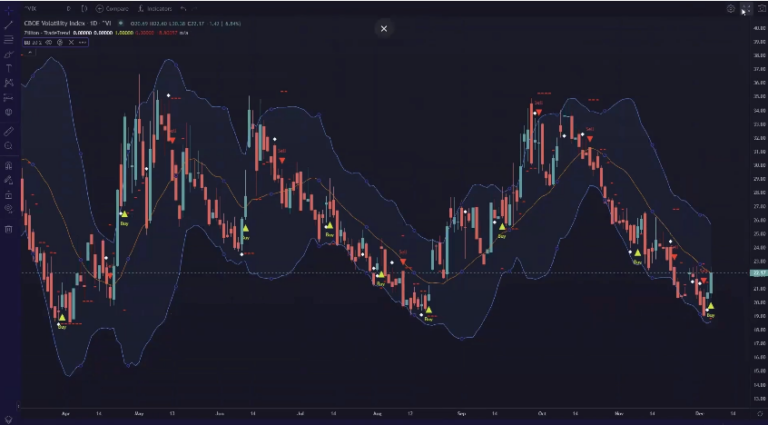The width and height of the screenshot is (768, 425).
Task: Close the overlay with X button
Action: (x=383, y=29)
